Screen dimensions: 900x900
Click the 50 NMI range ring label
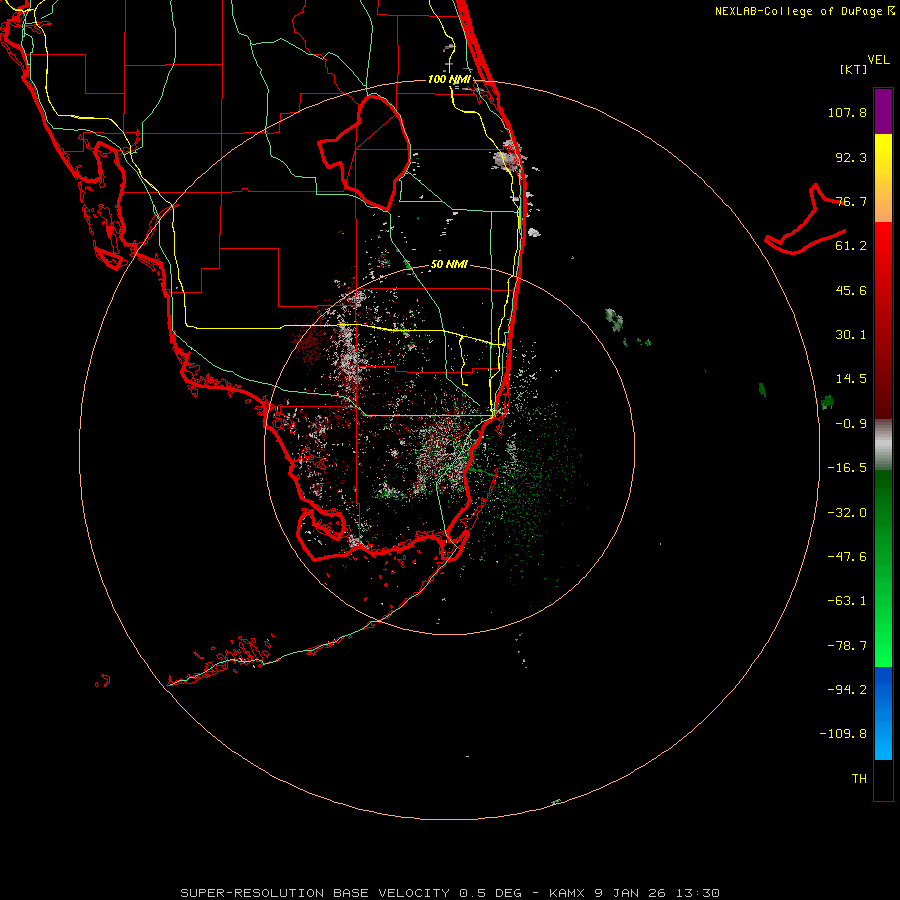pyautogui.click(x=449, y=264)
